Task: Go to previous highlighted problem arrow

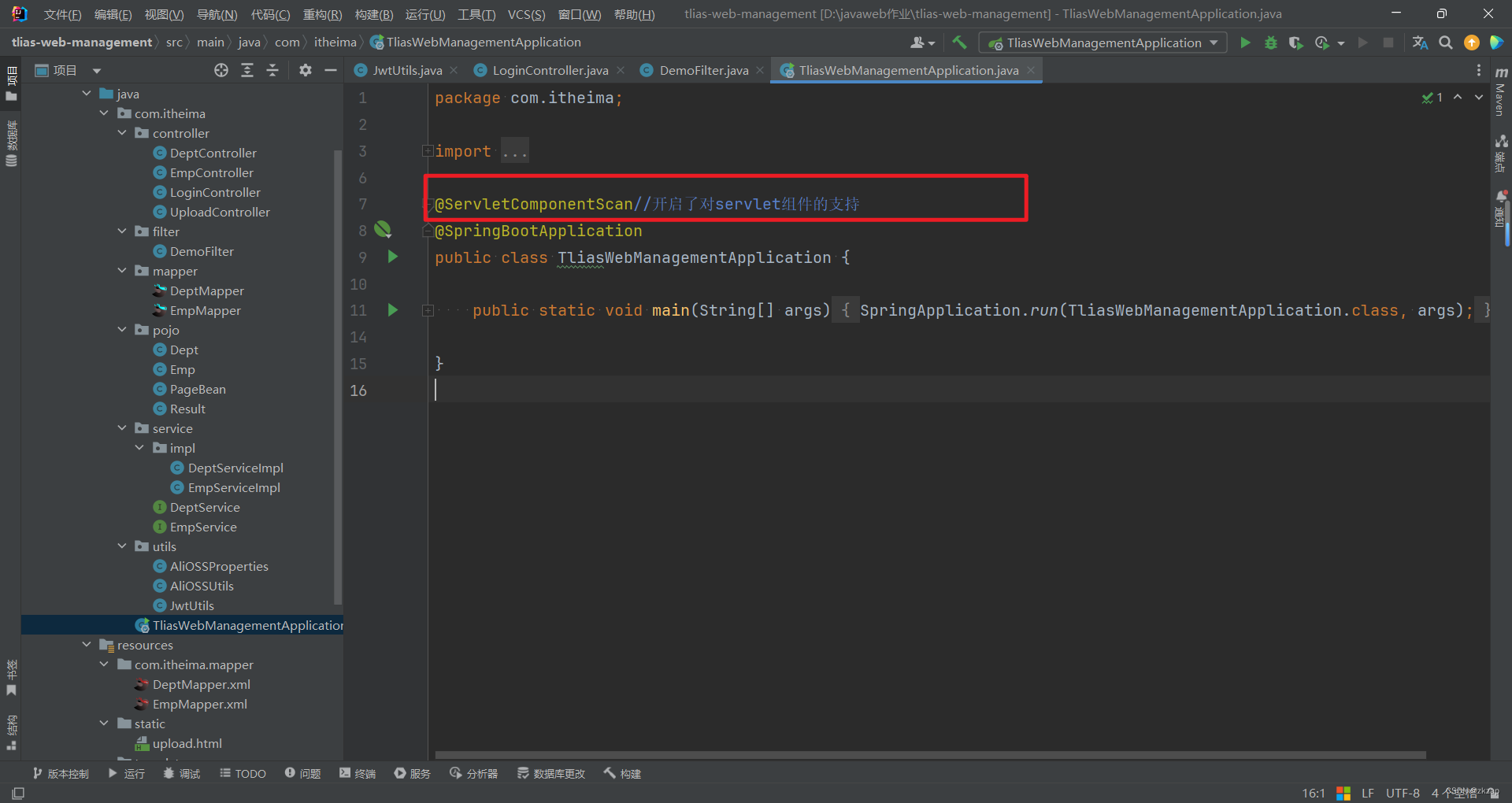Action: click(x=1458, y=97)
